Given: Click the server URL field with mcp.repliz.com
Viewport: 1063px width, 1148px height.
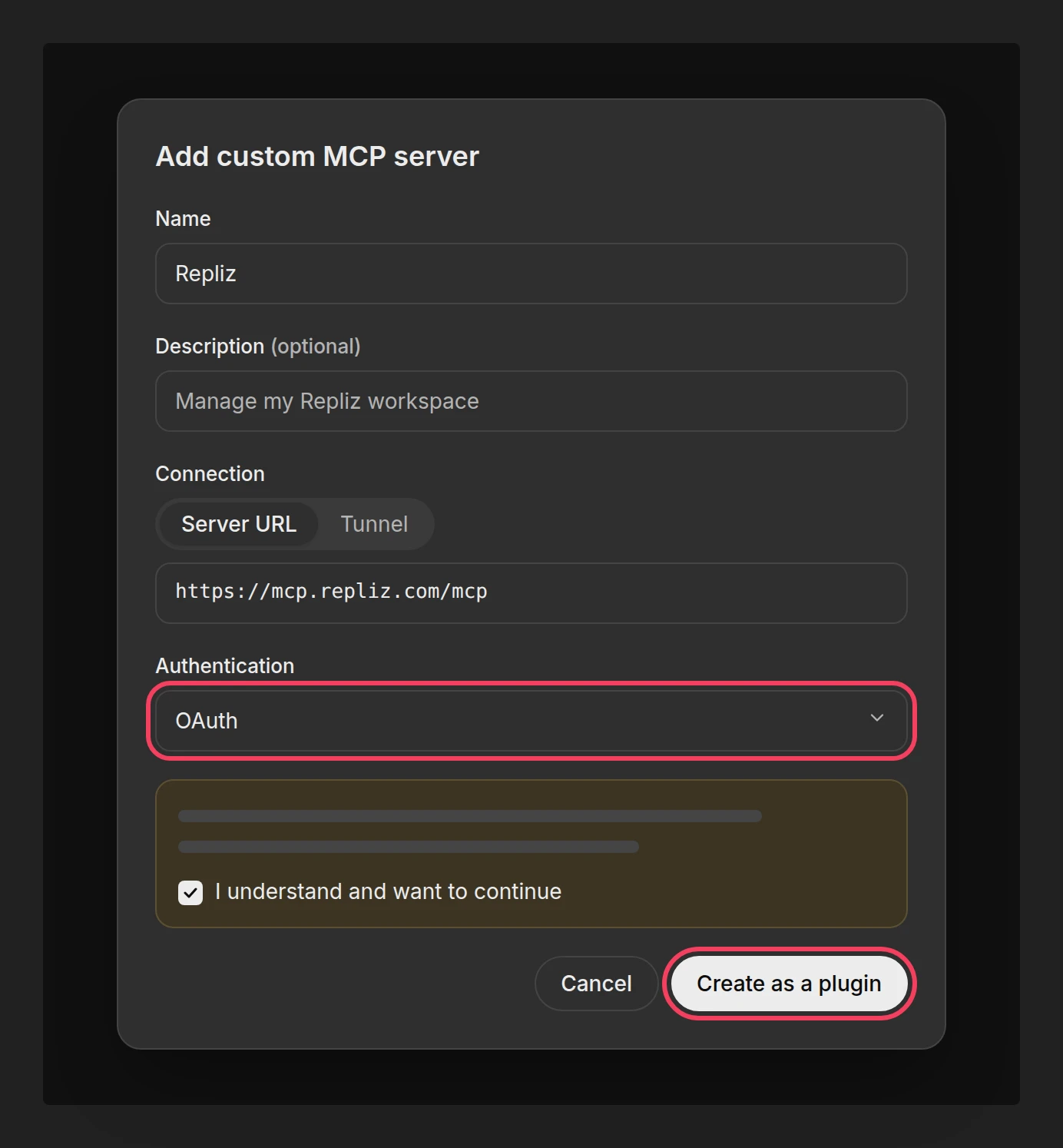Looking at the screenshot, I should tap(531, 593).
